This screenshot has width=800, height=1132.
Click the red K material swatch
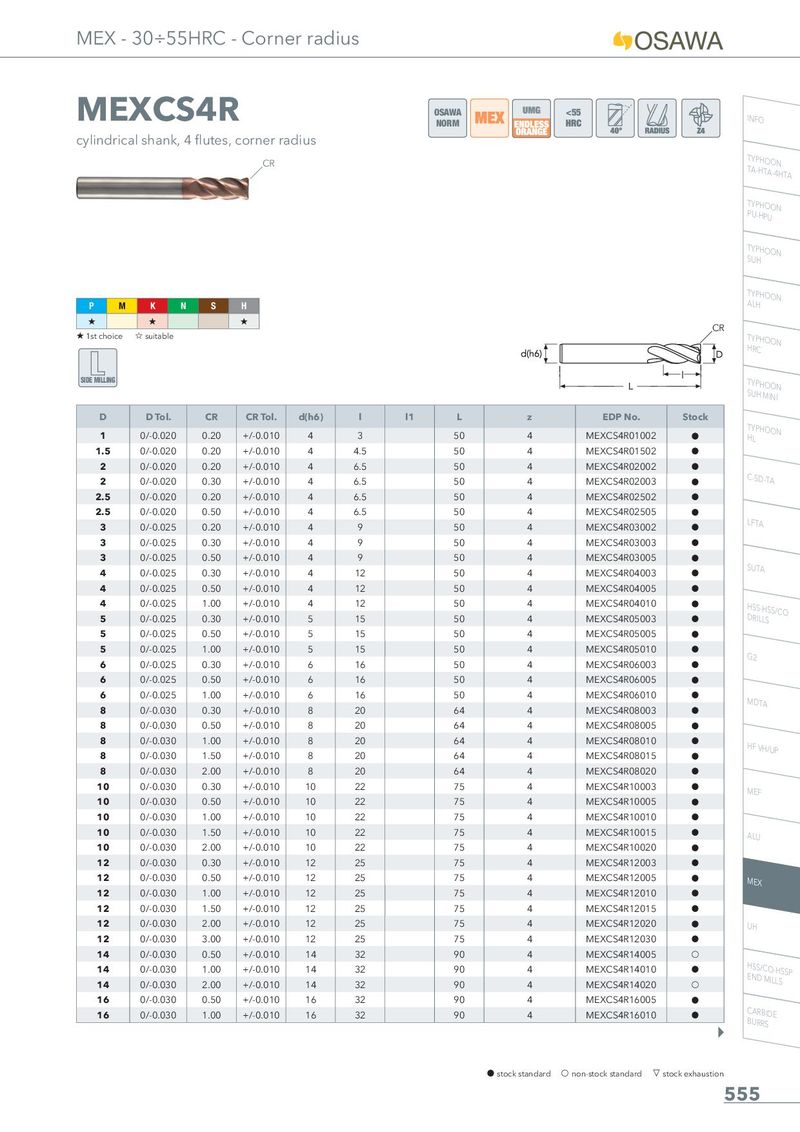[152, 306]
